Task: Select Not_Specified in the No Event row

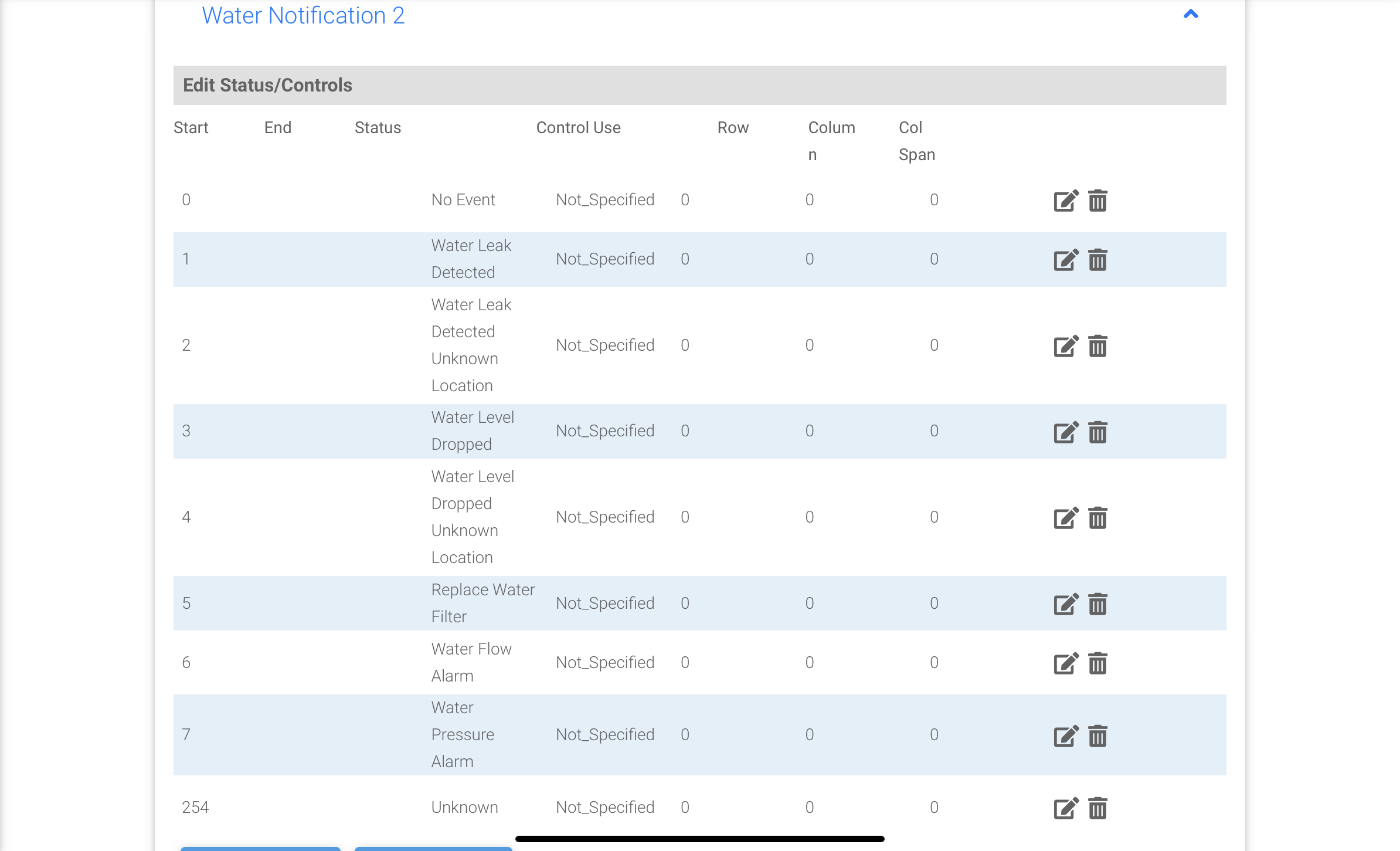Action: [x=605, y=200]
